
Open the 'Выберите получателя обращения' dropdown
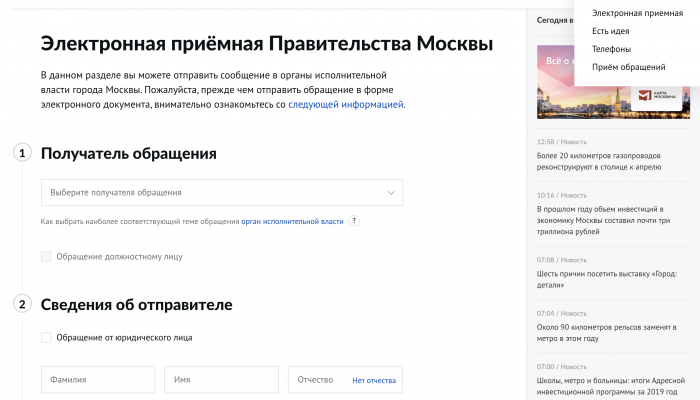(210, 192)
